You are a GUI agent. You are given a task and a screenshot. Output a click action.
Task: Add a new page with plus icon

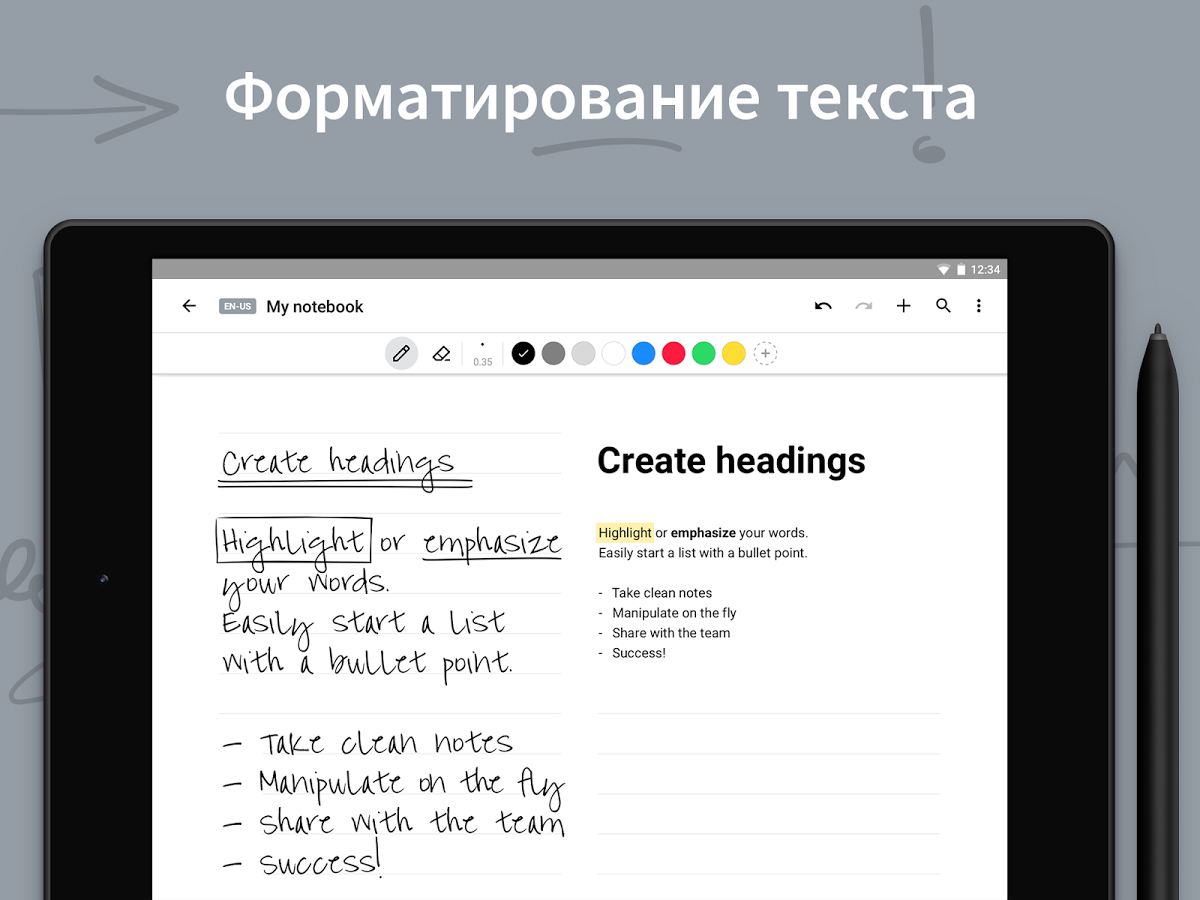coord(903,306)
